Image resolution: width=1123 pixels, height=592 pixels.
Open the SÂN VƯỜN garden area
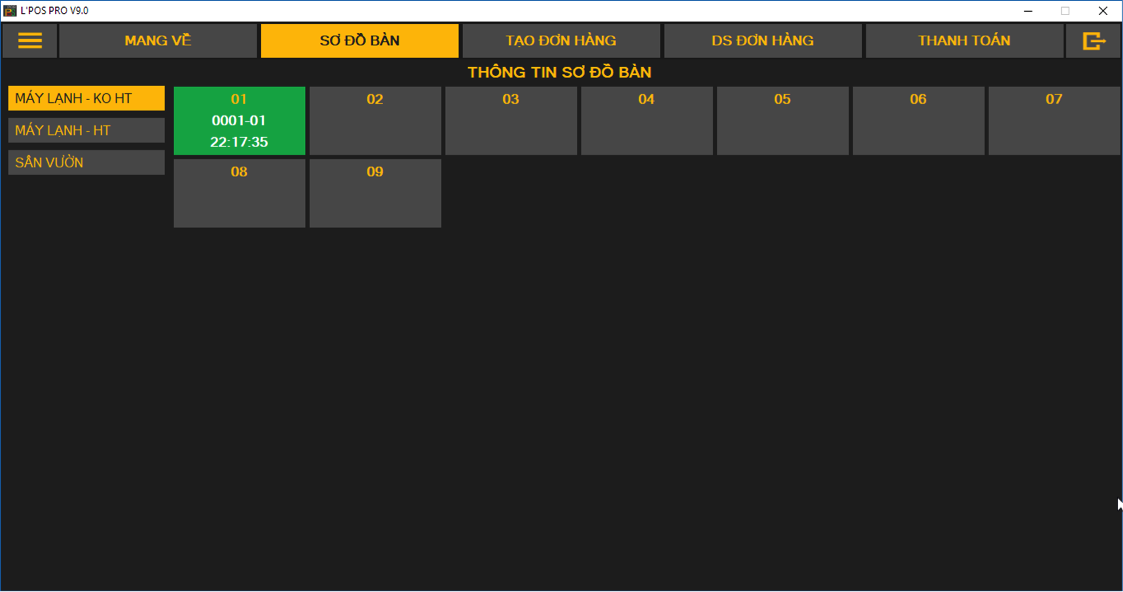tap(86, 162)
